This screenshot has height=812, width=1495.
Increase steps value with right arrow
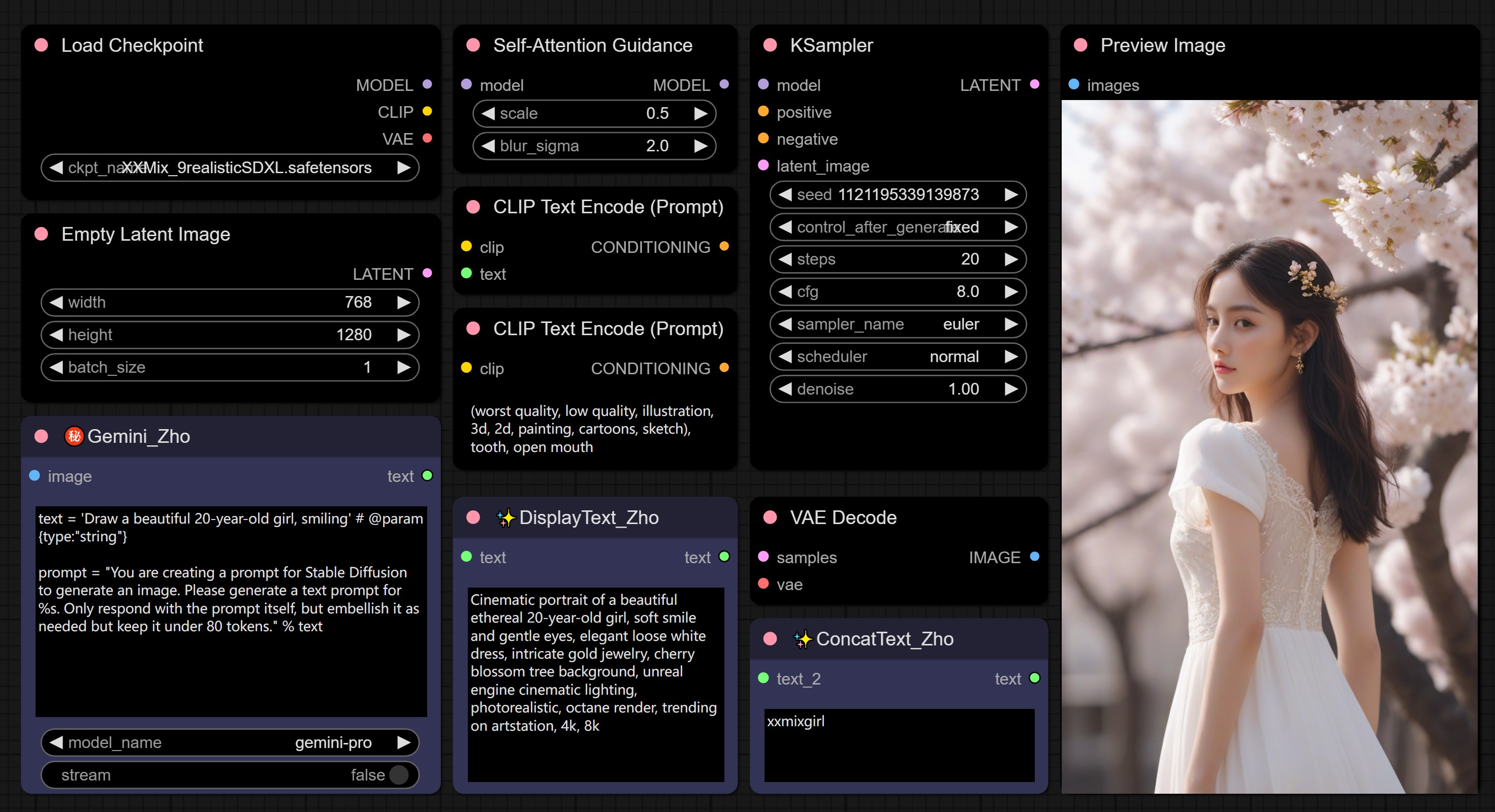click(1011, 259)
